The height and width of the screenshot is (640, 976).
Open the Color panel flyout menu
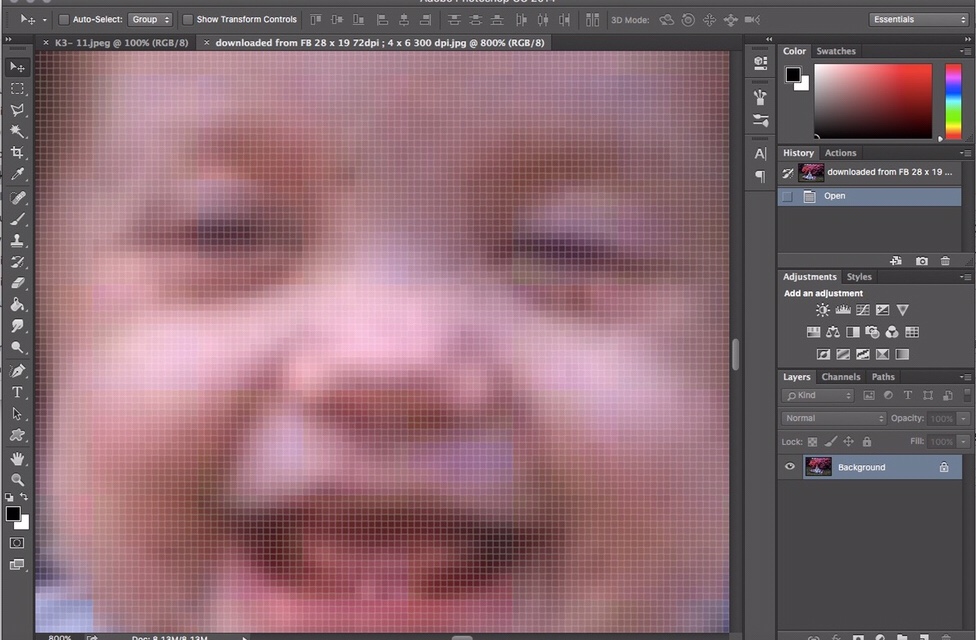pos(965,51)
